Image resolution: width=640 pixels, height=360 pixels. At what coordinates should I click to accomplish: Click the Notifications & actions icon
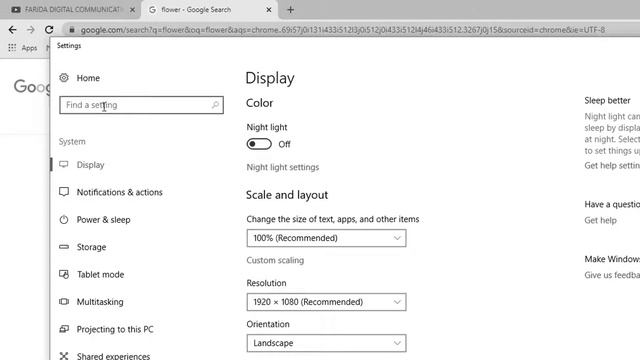[64, 192]
